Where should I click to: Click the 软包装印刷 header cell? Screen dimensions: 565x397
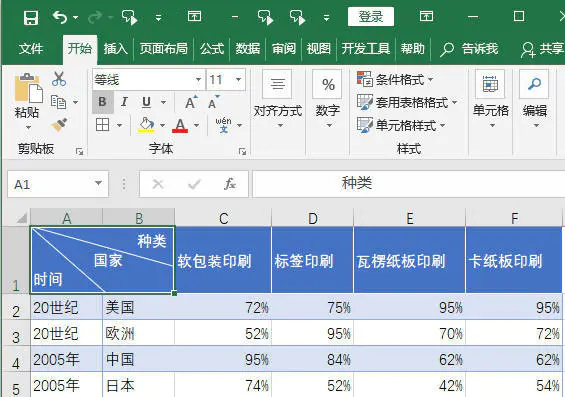pos(223,260)
